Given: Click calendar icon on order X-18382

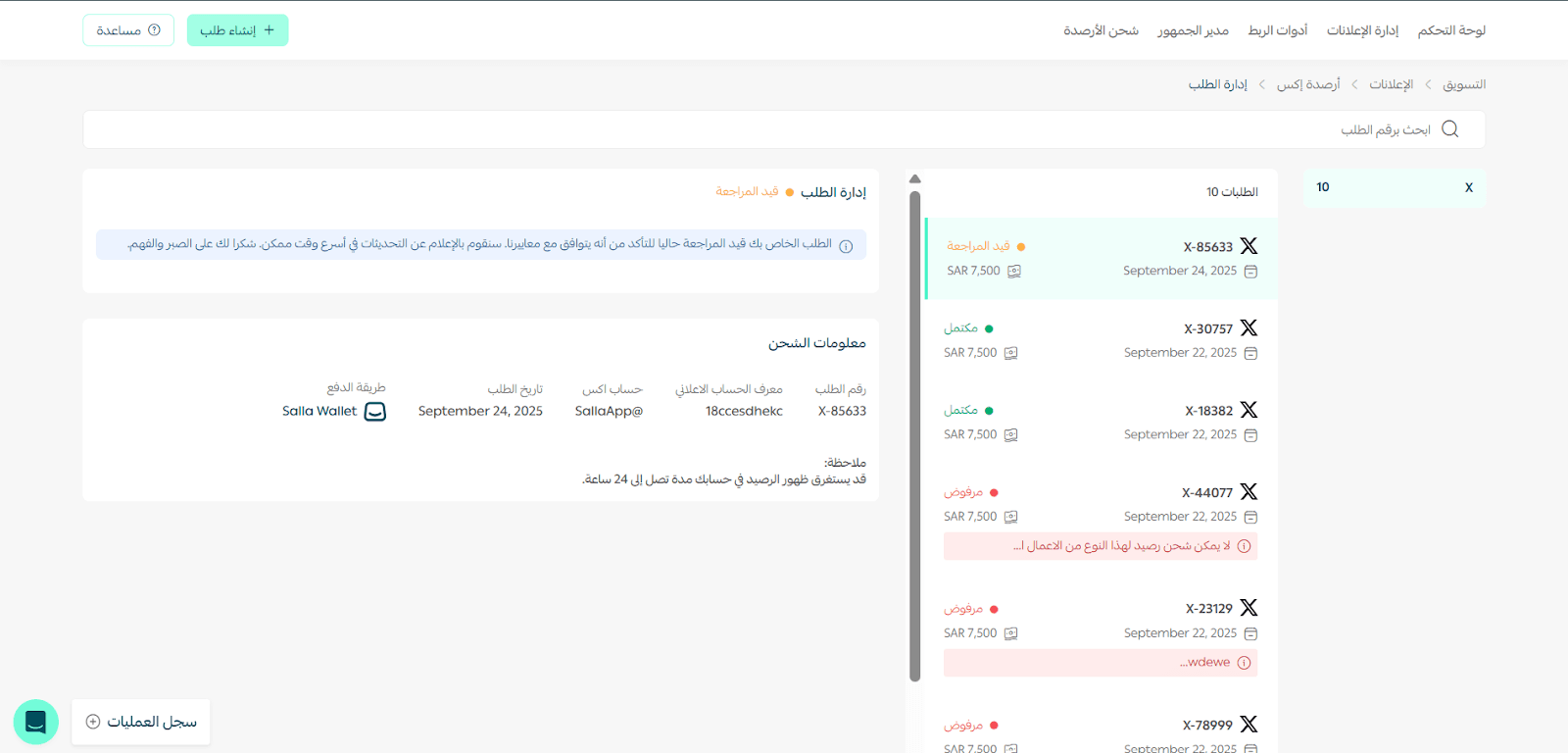Looking at the screenshot, I should coord(1250,435).
